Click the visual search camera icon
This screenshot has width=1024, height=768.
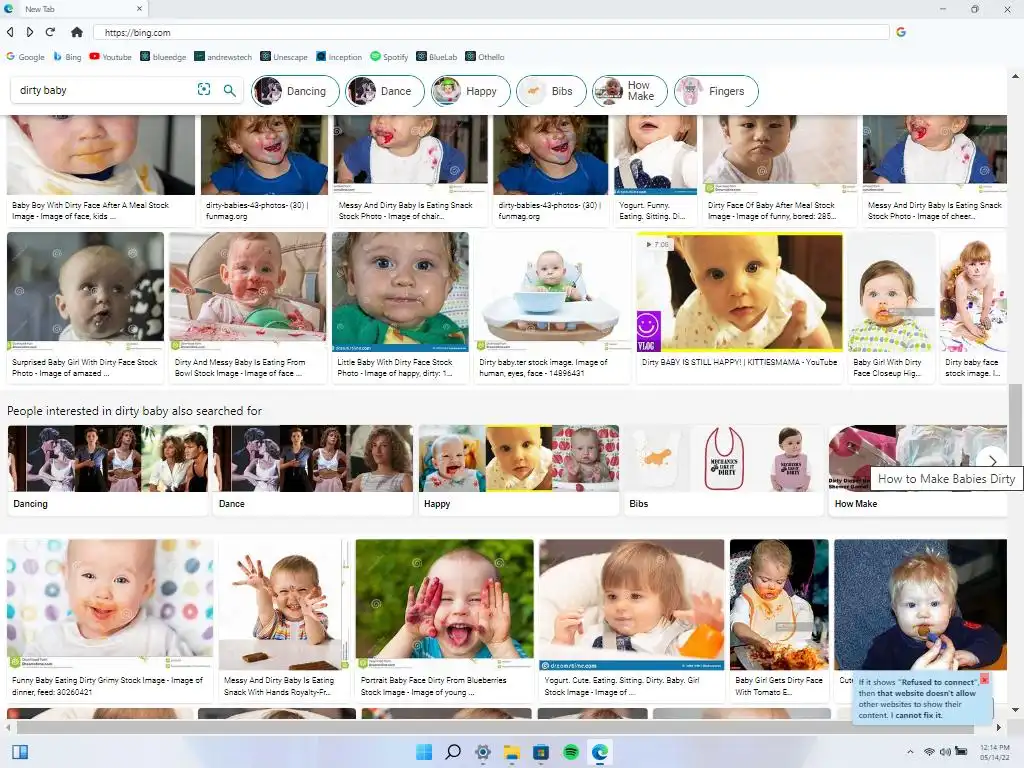(204, 89)
